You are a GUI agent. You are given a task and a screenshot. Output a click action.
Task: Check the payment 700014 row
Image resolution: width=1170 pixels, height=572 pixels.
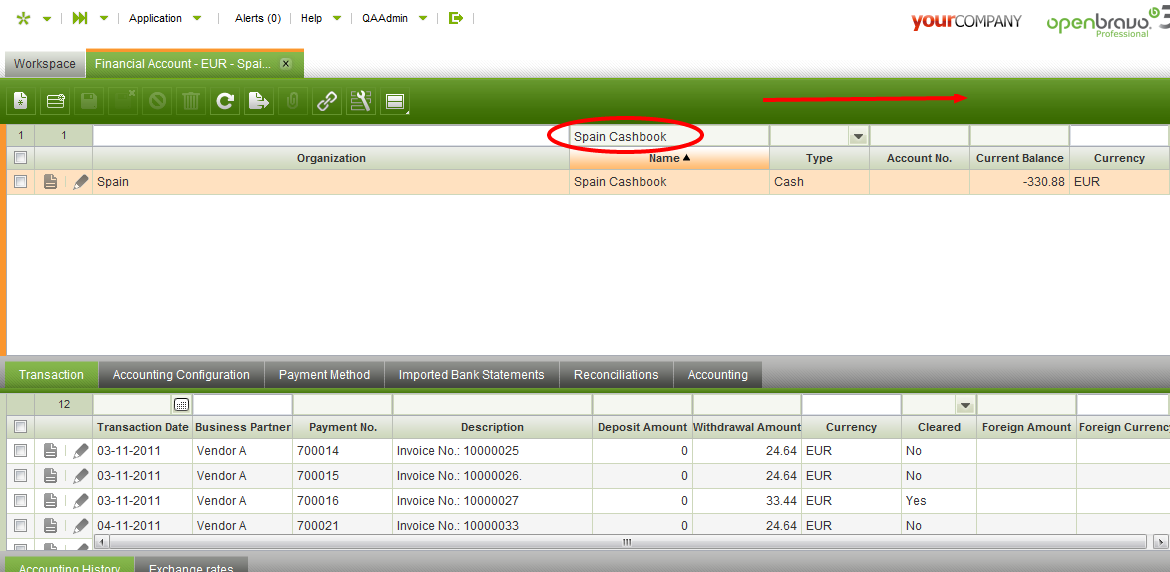21,450
